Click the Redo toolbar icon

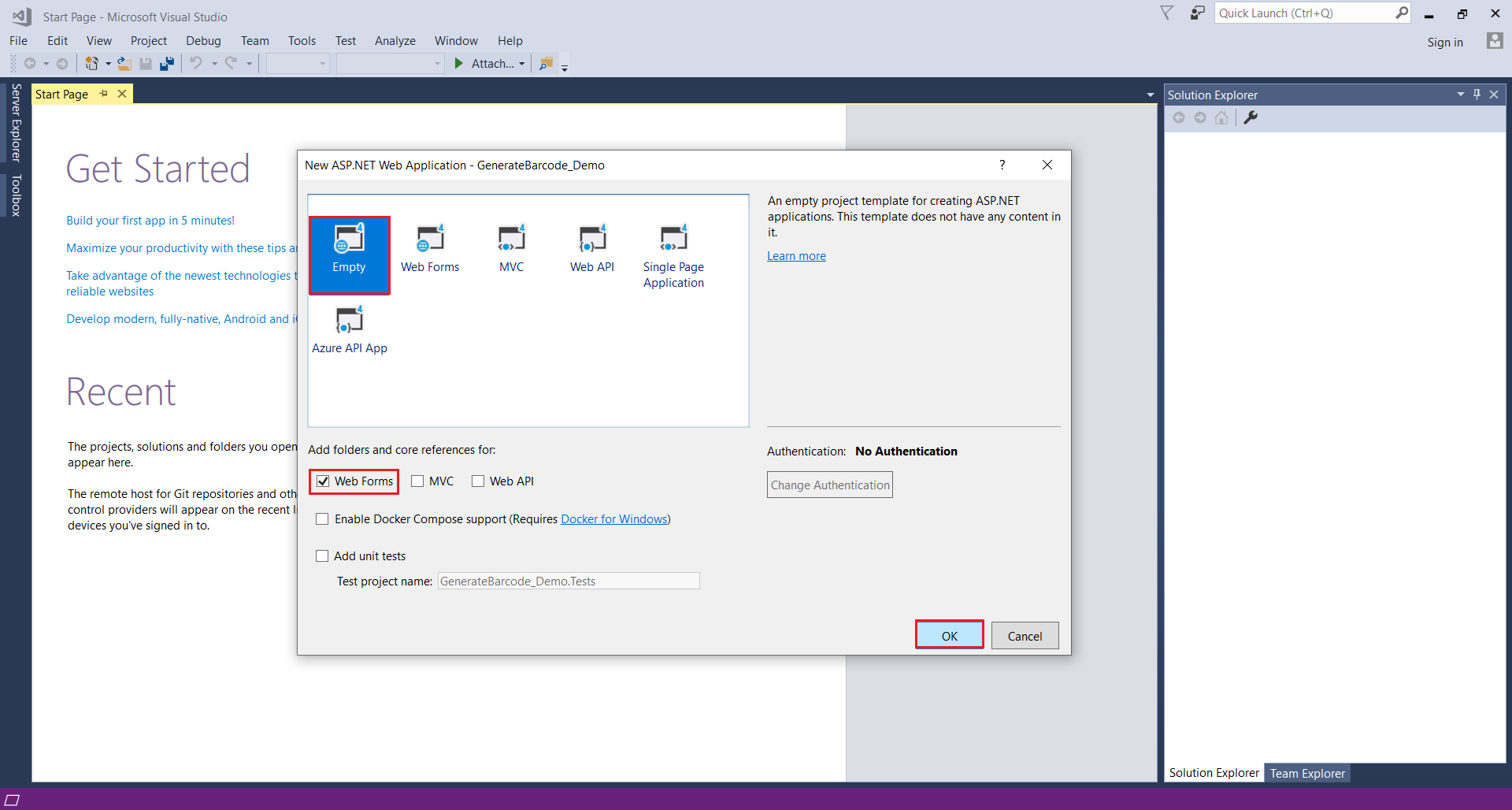coord(231,64)
